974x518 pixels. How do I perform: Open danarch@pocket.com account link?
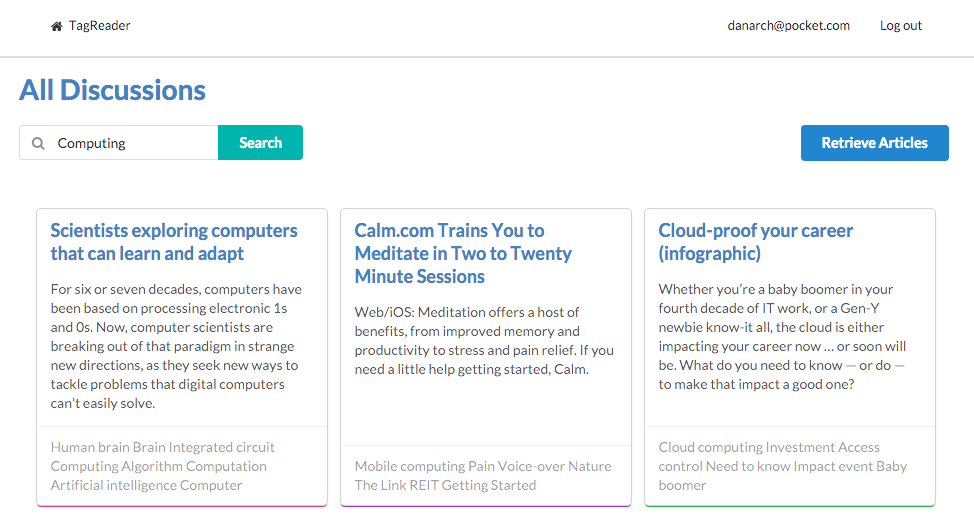[x=788, y=25]
